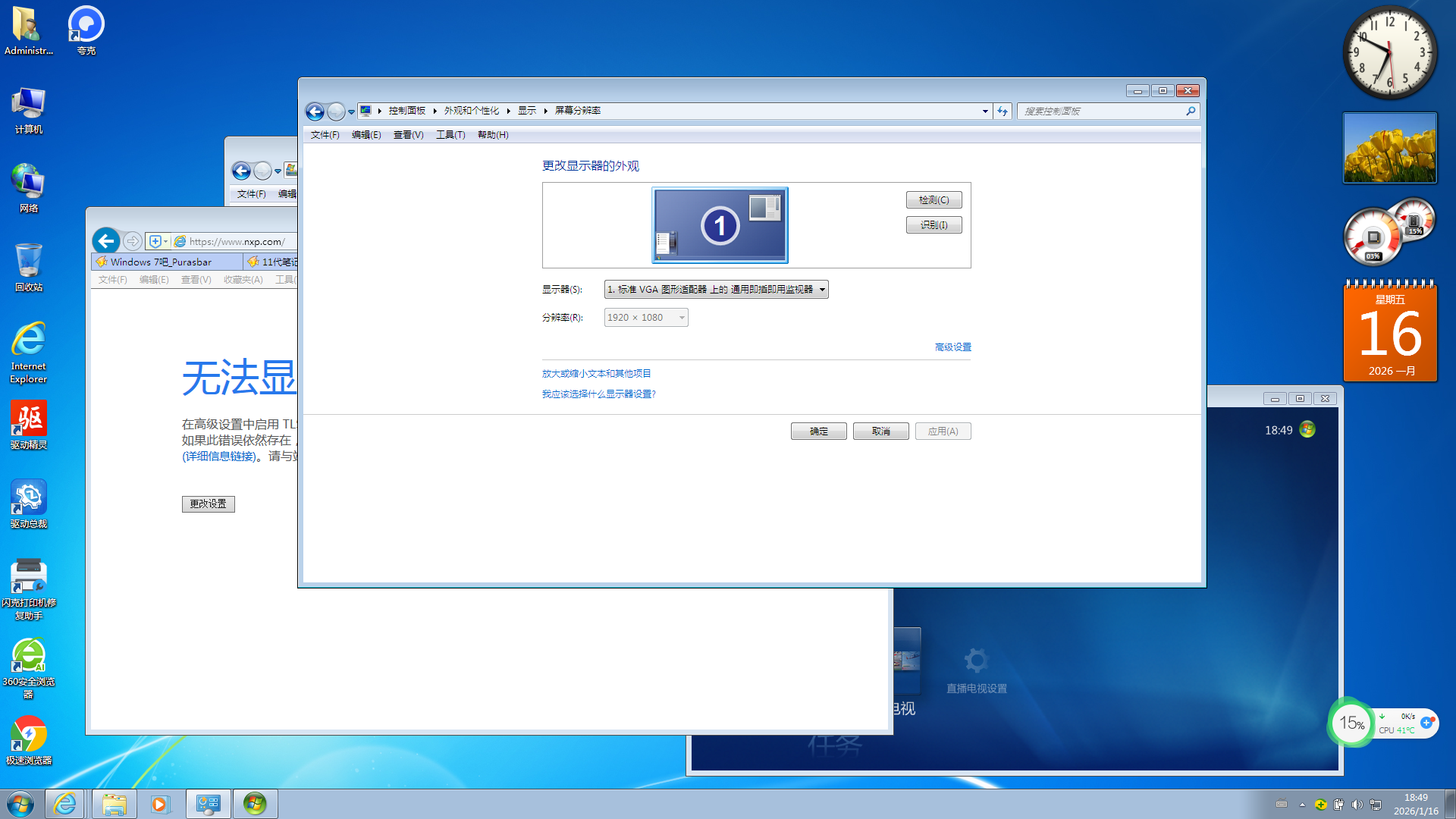The height and width of the screenshot is (819, 1456).
Task: Click the refresh icon beside address bar
Action: (1003, 111)
